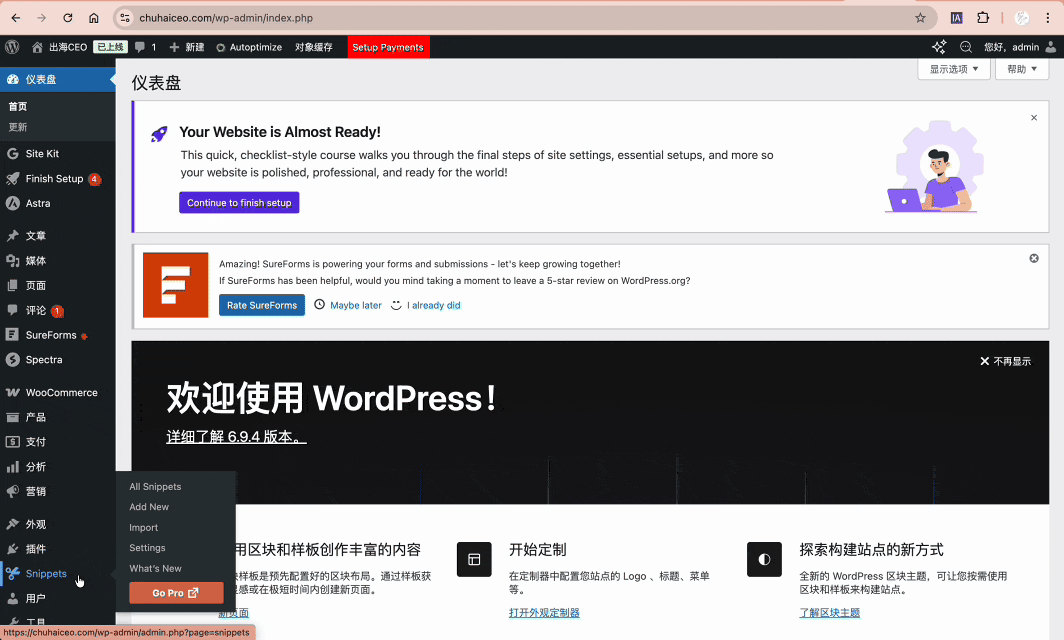The image size is (1064, 640).
Task: Expand the 帮助 help dropdown
Action: click(1022, 69)
